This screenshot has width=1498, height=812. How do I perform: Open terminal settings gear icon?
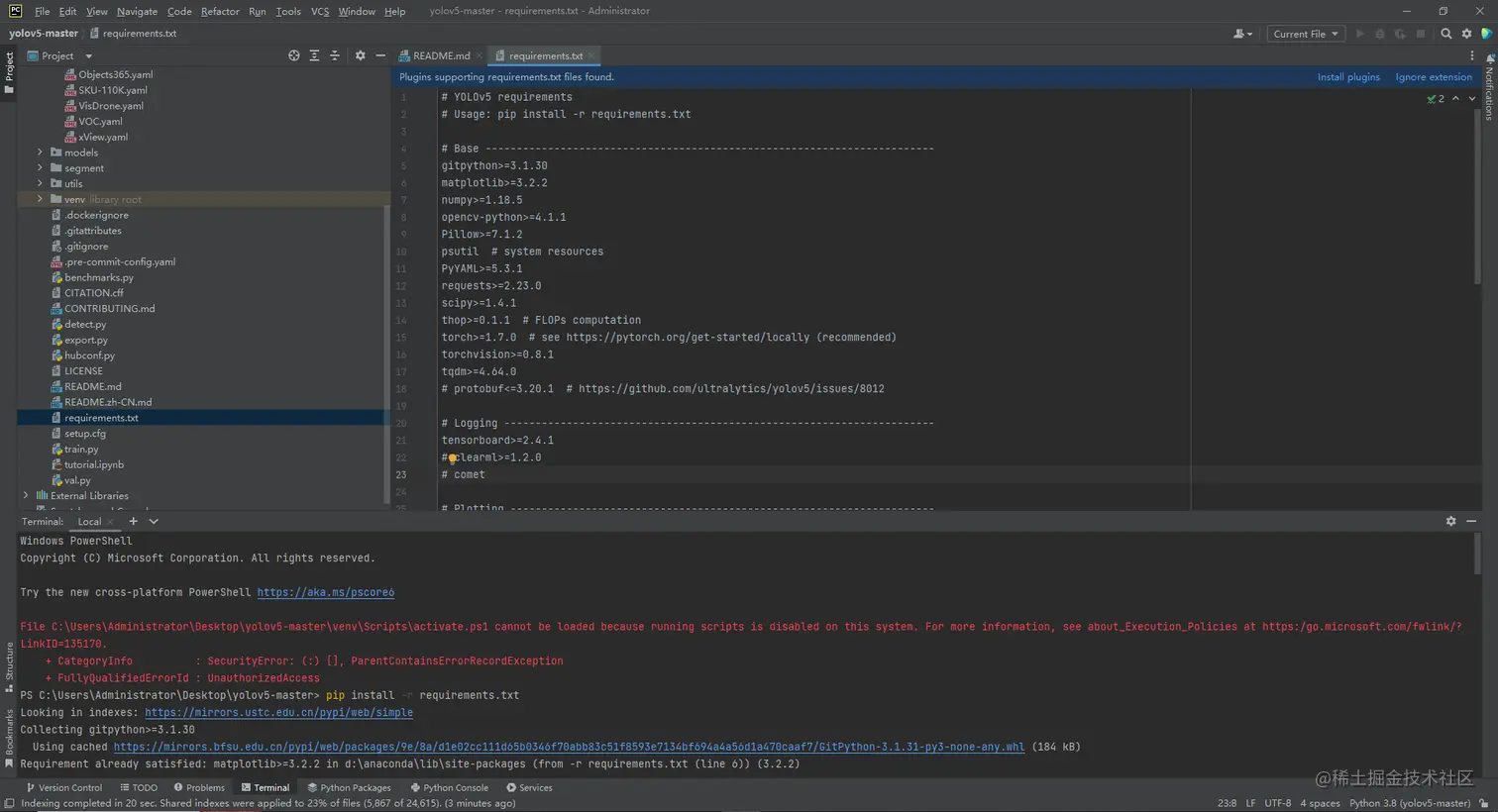(x=1450, y=521)
